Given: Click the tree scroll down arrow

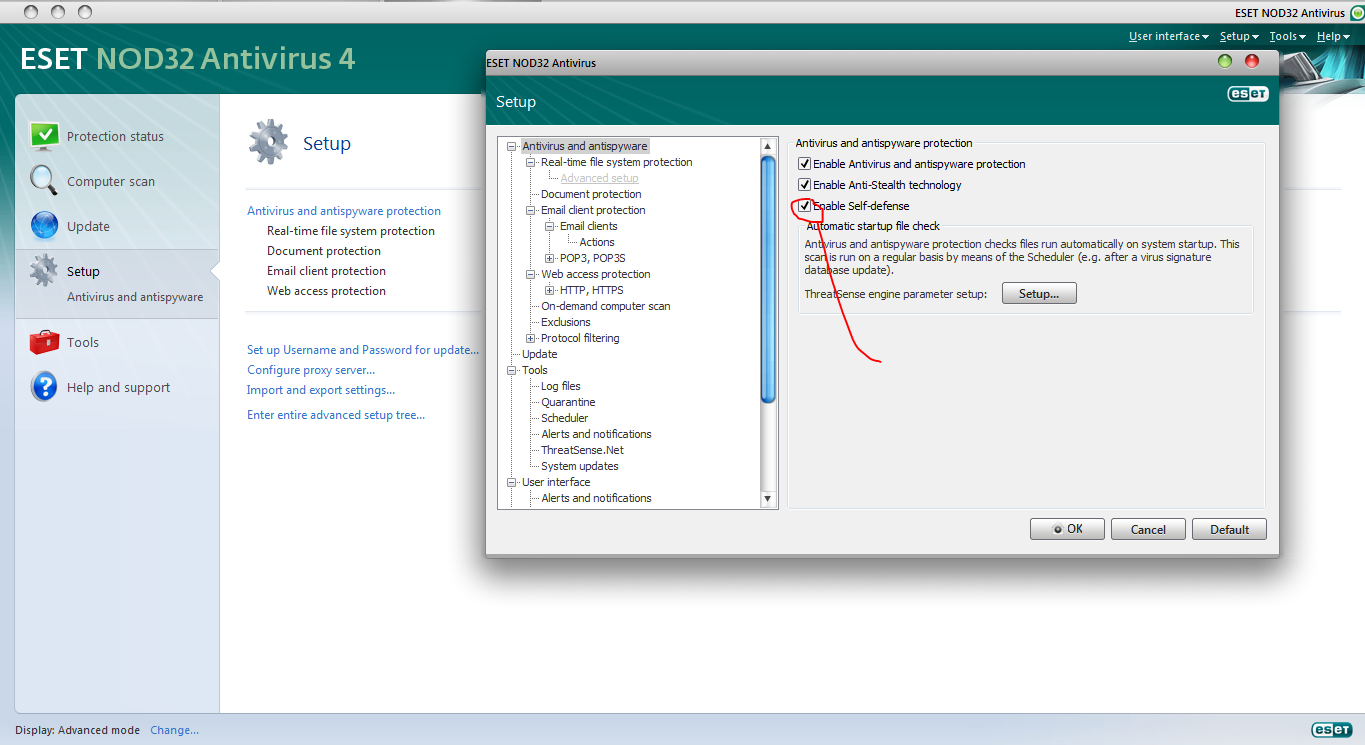Looking at the screenshot, I should 768,498.
